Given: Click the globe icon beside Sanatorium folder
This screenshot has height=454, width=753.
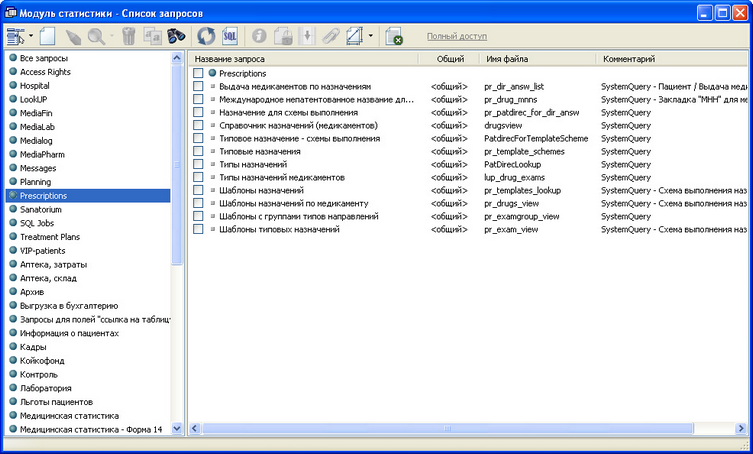Looking at the screenshot, I should [13, 209].
